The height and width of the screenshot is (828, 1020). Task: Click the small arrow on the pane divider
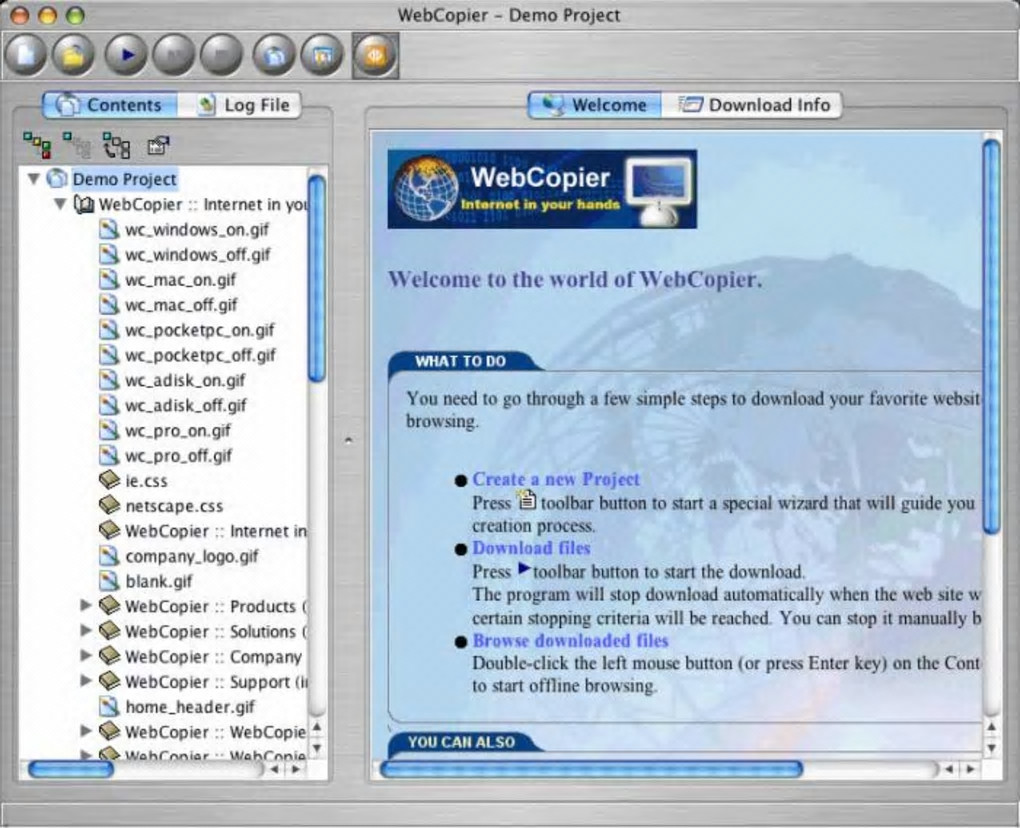[349, 441]
